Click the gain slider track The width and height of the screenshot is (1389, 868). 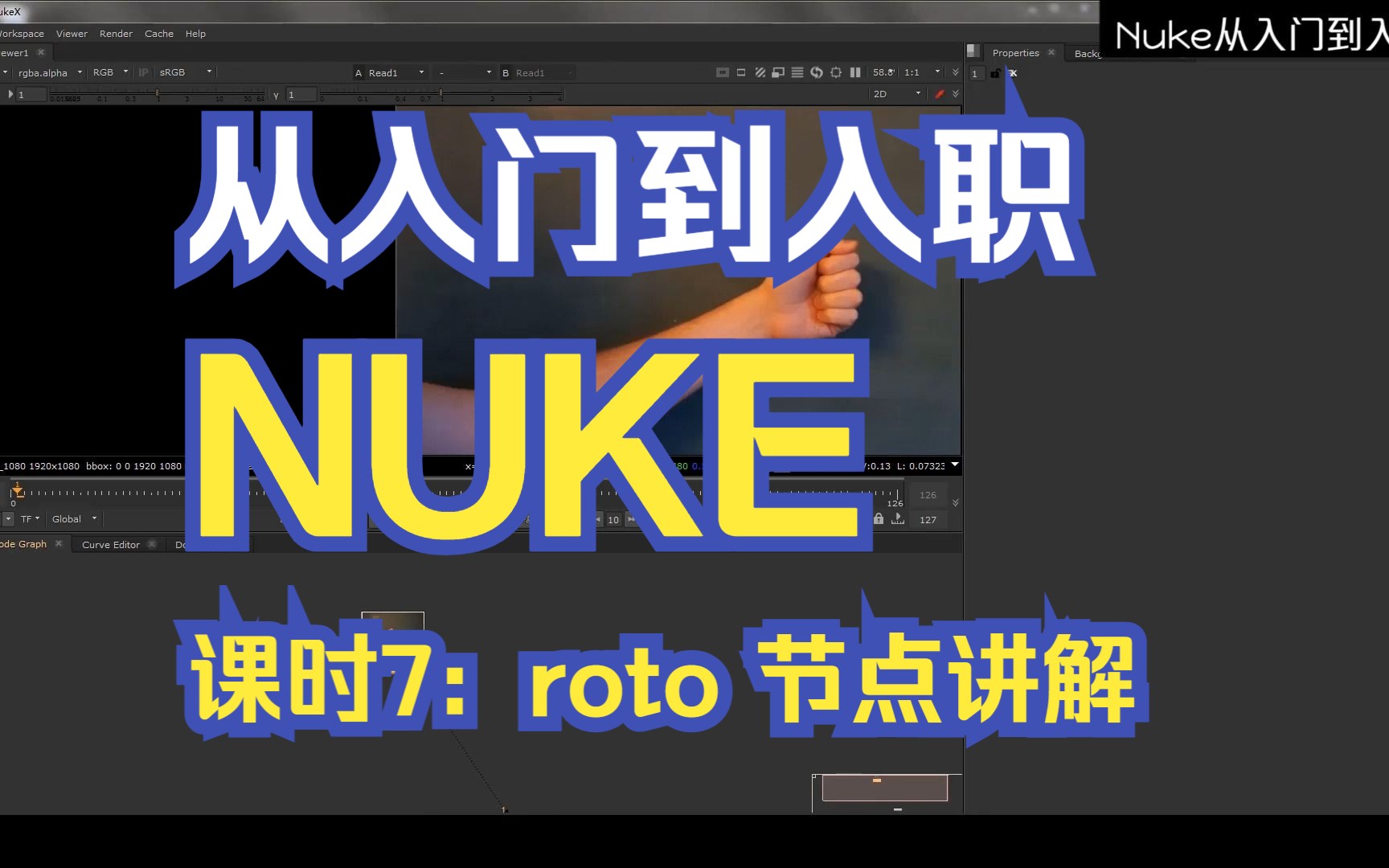(157, 95)
